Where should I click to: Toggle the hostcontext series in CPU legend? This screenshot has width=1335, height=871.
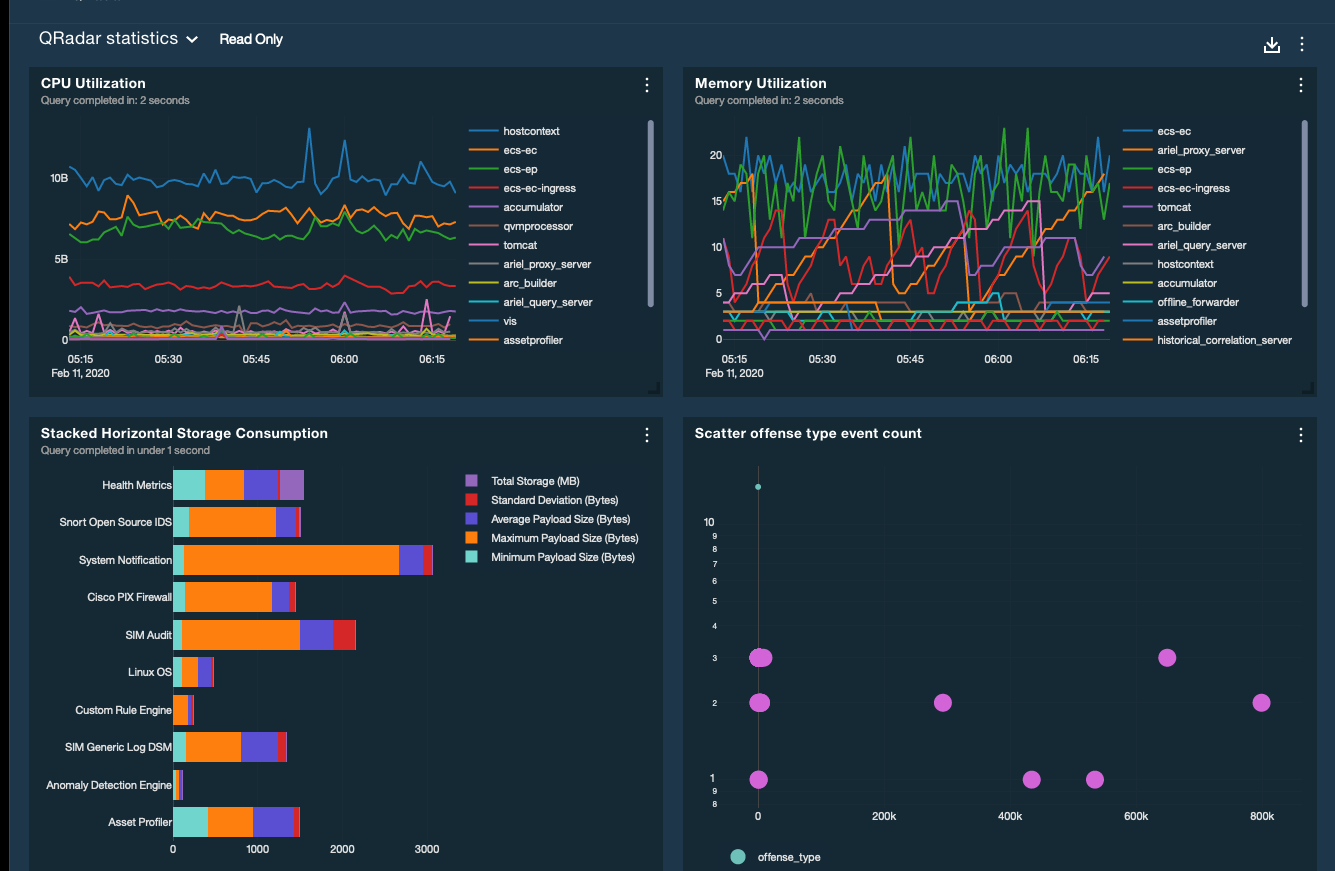click(x=530, y=131)
